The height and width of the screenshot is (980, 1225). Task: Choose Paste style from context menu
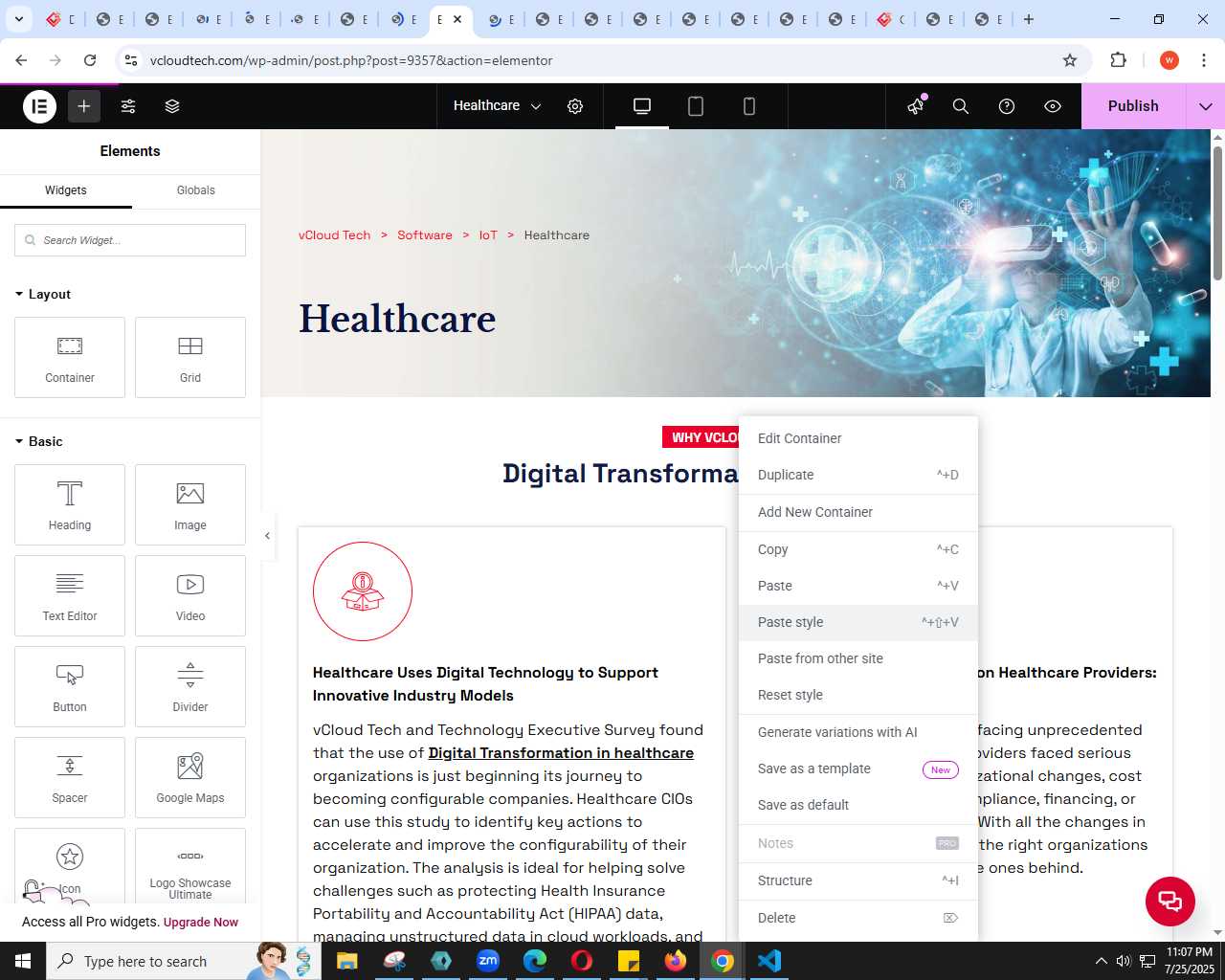858,622
